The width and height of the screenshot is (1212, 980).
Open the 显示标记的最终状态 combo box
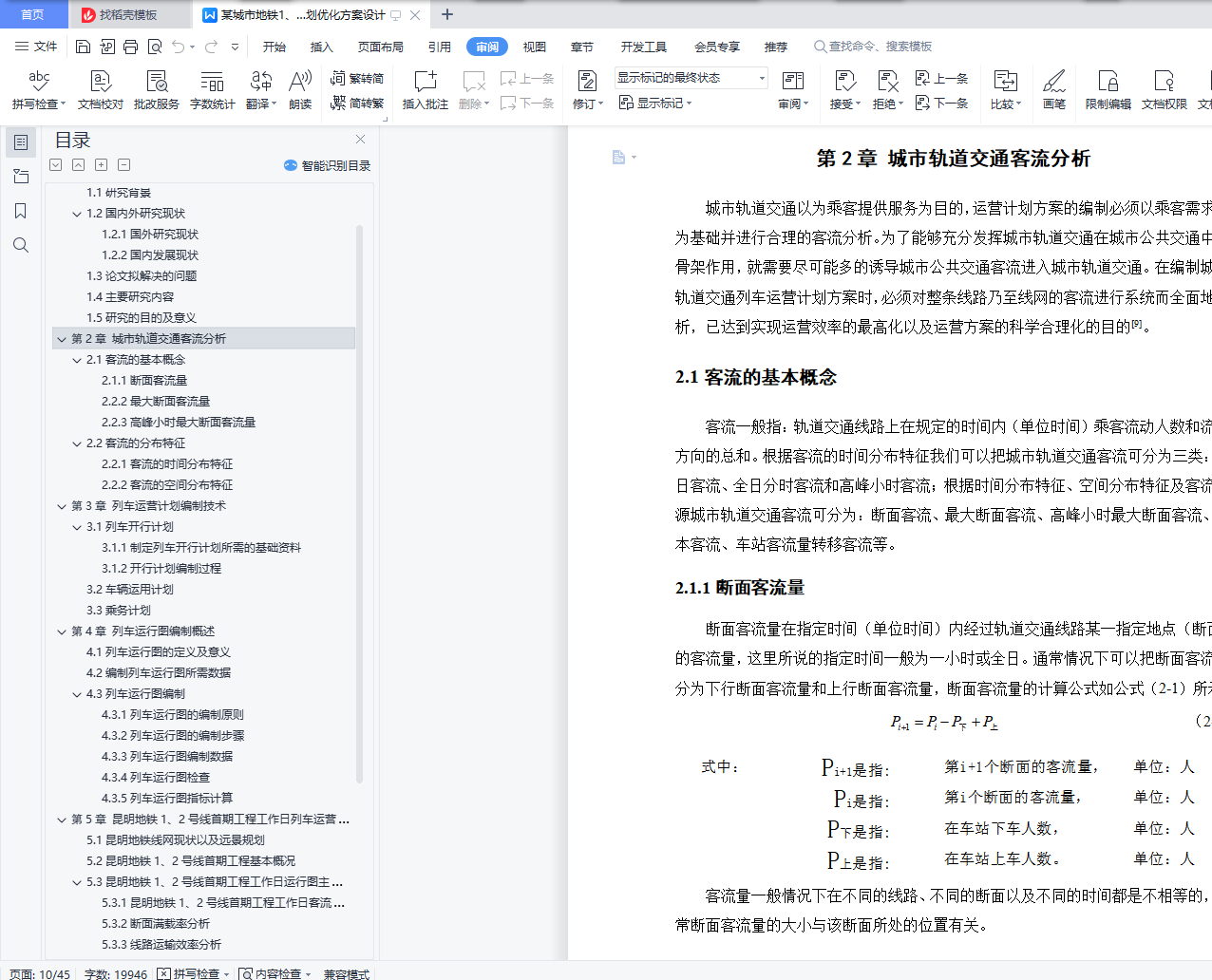click(x=691, y=78)
